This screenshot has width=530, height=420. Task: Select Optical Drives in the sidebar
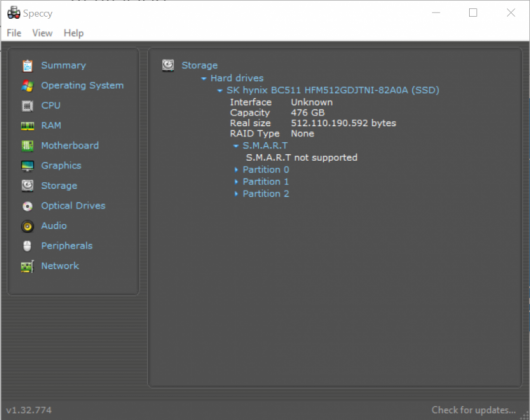click(73, 206)
